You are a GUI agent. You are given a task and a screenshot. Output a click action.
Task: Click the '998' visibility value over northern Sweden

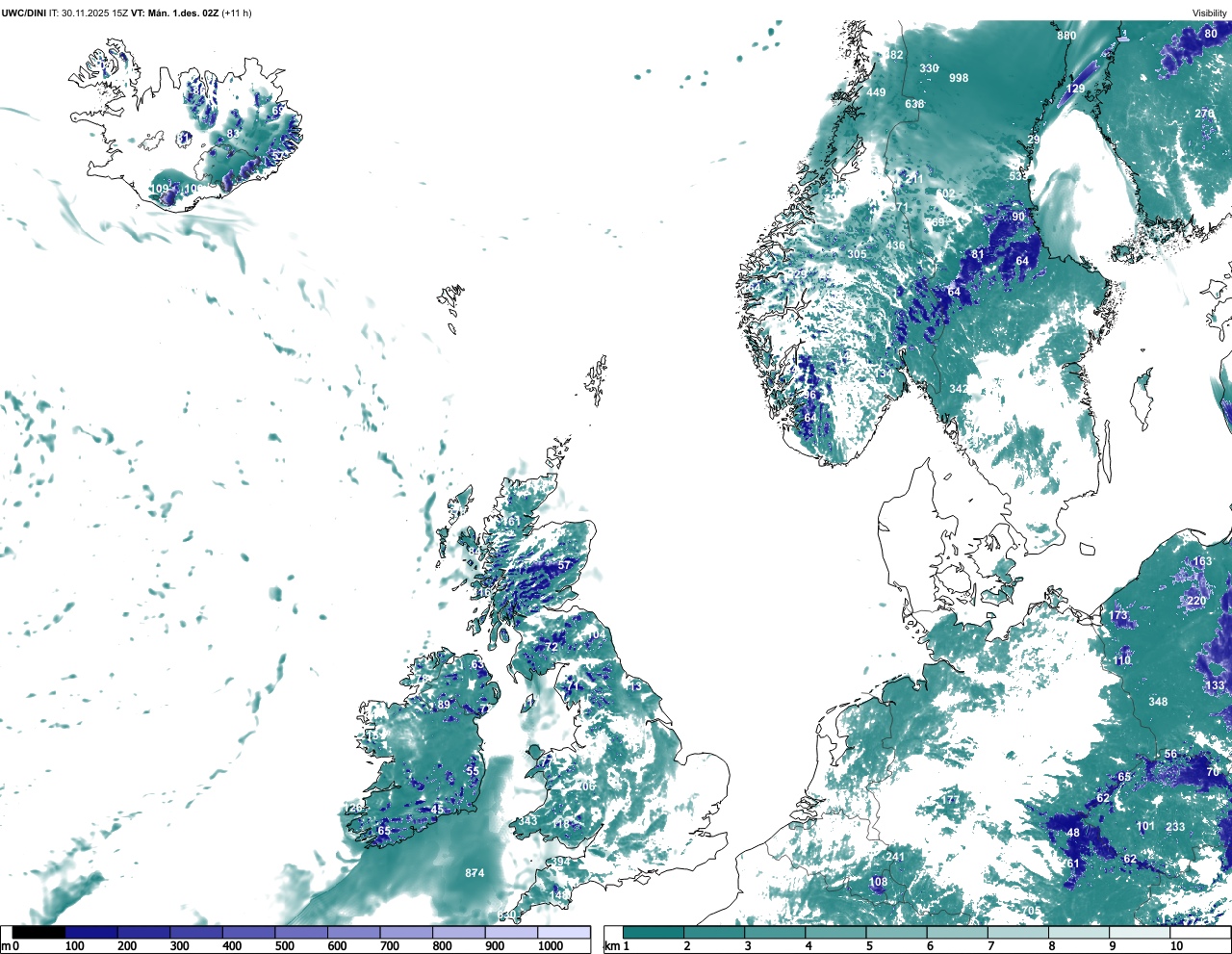(x=959, y=78)
